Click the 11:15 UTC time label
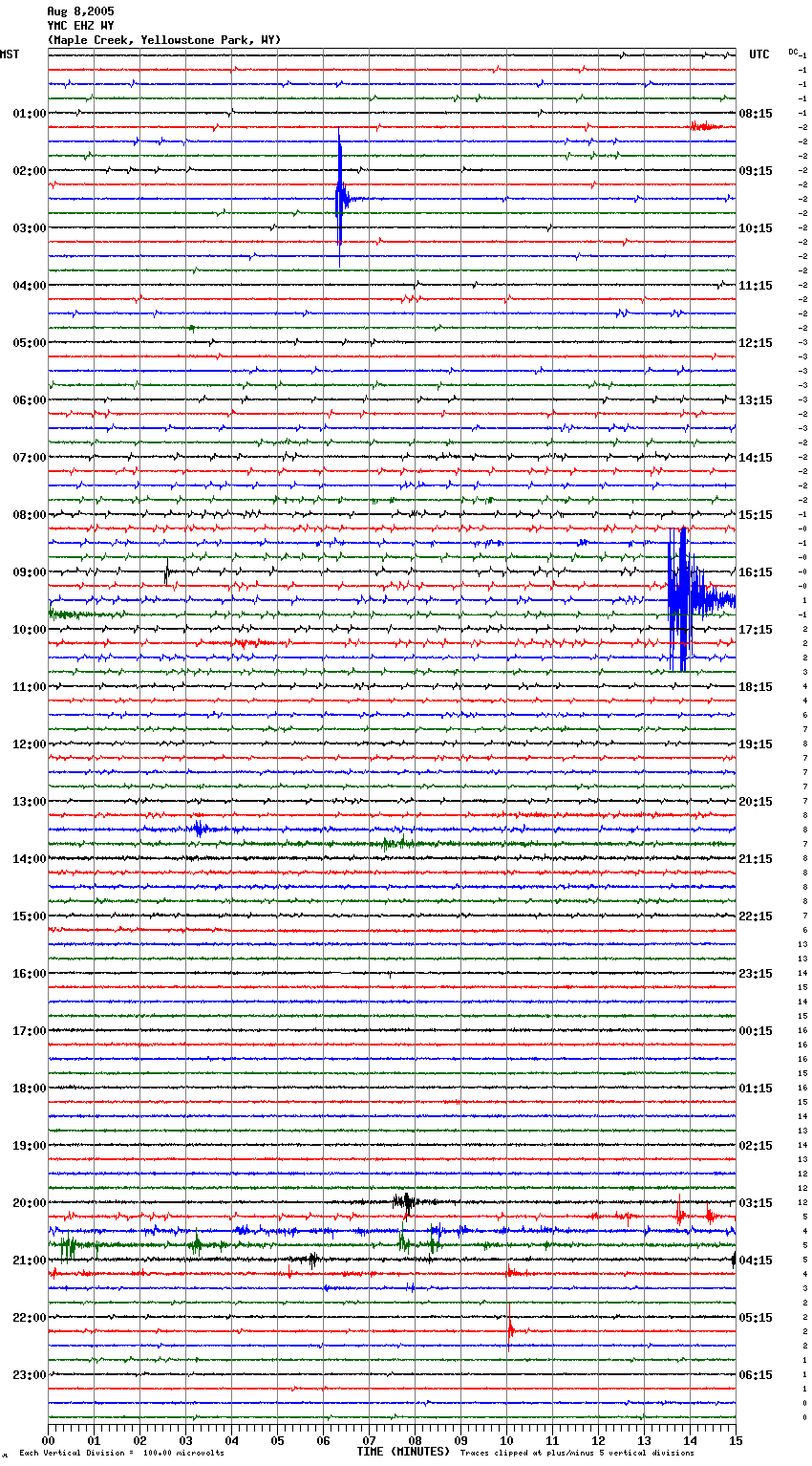The height and width of the screenshot is (1466, 812). (756, 286)
